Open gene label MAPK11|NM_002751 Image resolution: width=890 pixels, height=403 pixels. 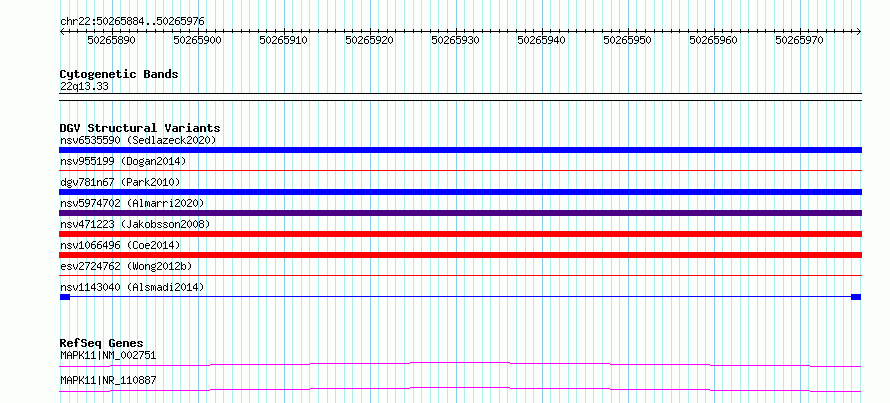pos(108,355)
